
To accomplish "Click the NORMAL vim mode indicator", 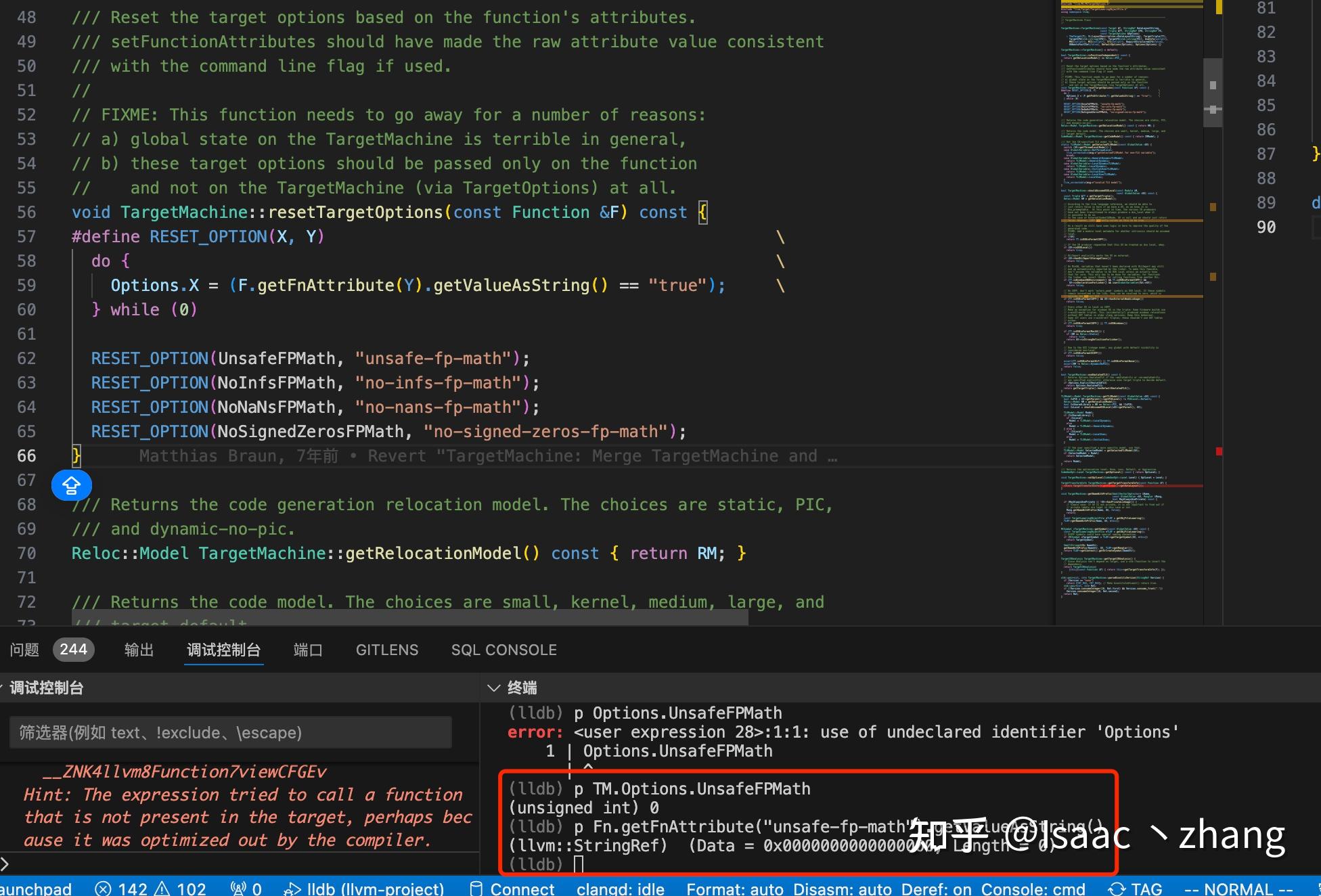I will tap(1238, 888).
